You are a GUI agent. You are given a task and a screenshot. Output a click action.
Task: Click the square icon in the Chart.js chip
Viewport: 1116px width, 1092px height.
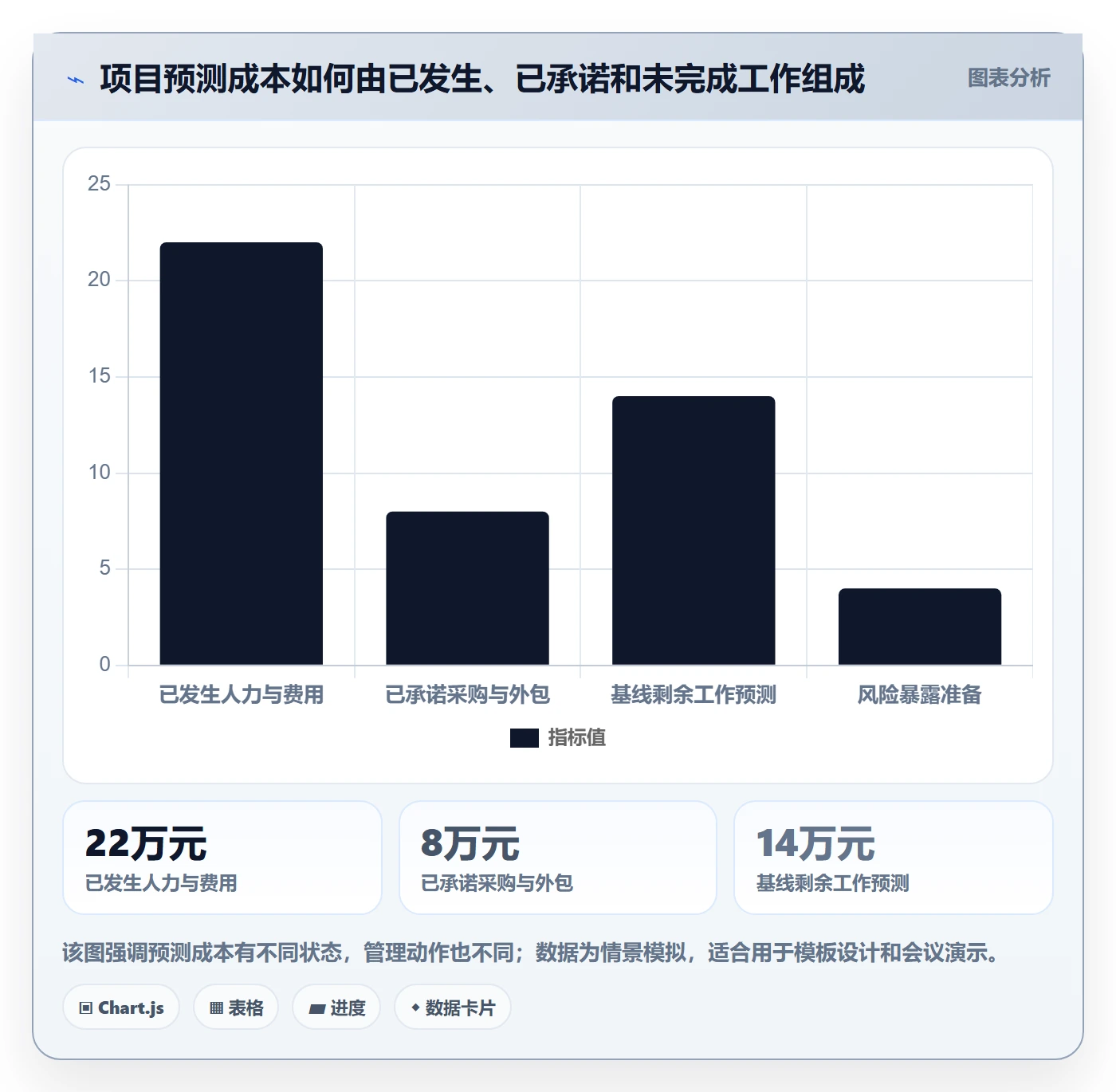pos(86,1008)
